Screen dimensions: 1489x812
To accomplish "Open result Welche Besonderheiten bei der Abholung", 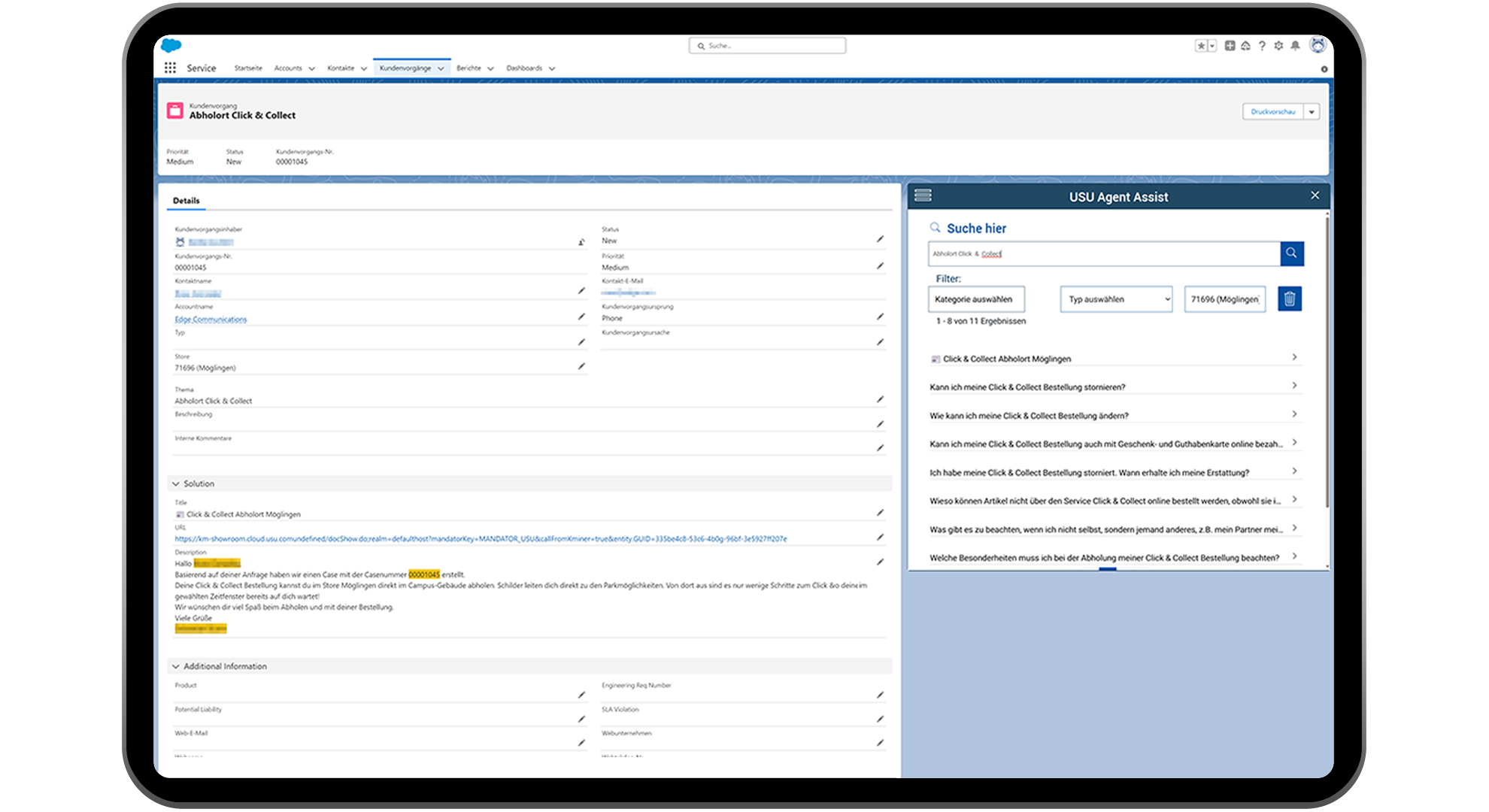I will click(x=1114, y=558).
